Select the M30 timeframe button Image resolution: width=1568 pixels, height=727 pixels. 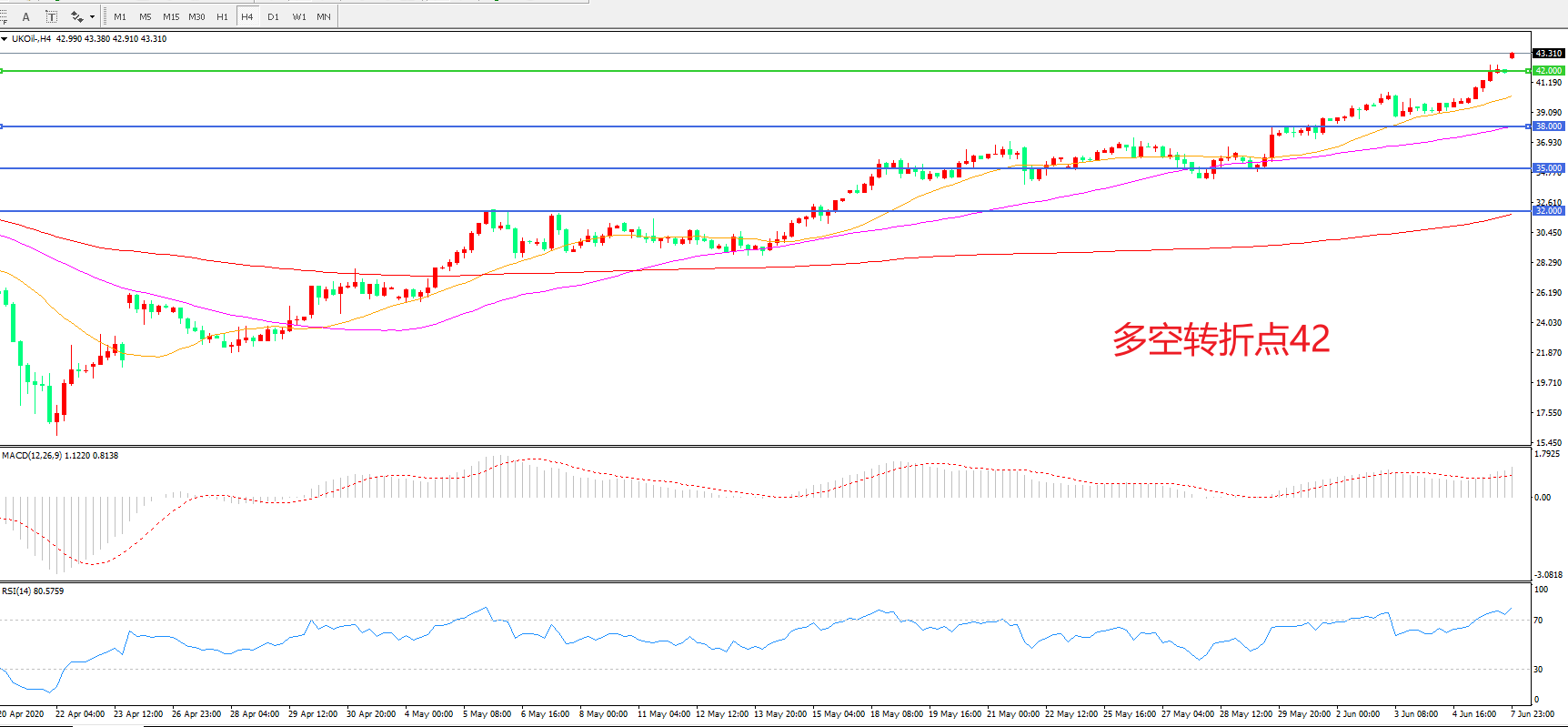[196, 16]
